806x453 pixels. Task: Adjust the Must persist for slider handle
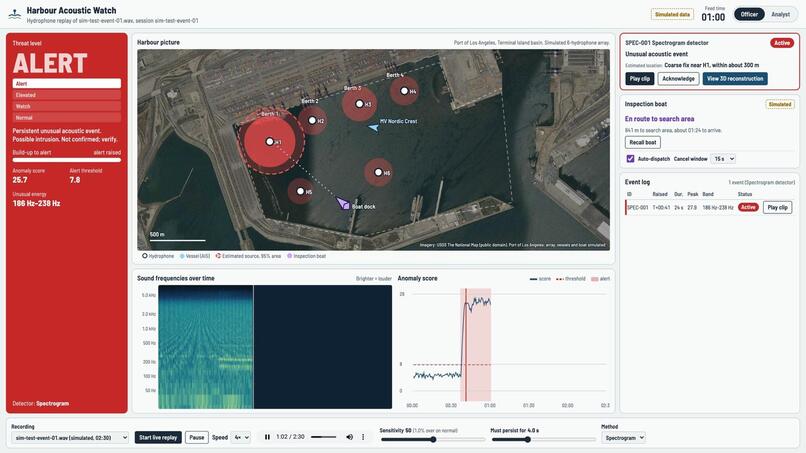click(x=527, y=440)
